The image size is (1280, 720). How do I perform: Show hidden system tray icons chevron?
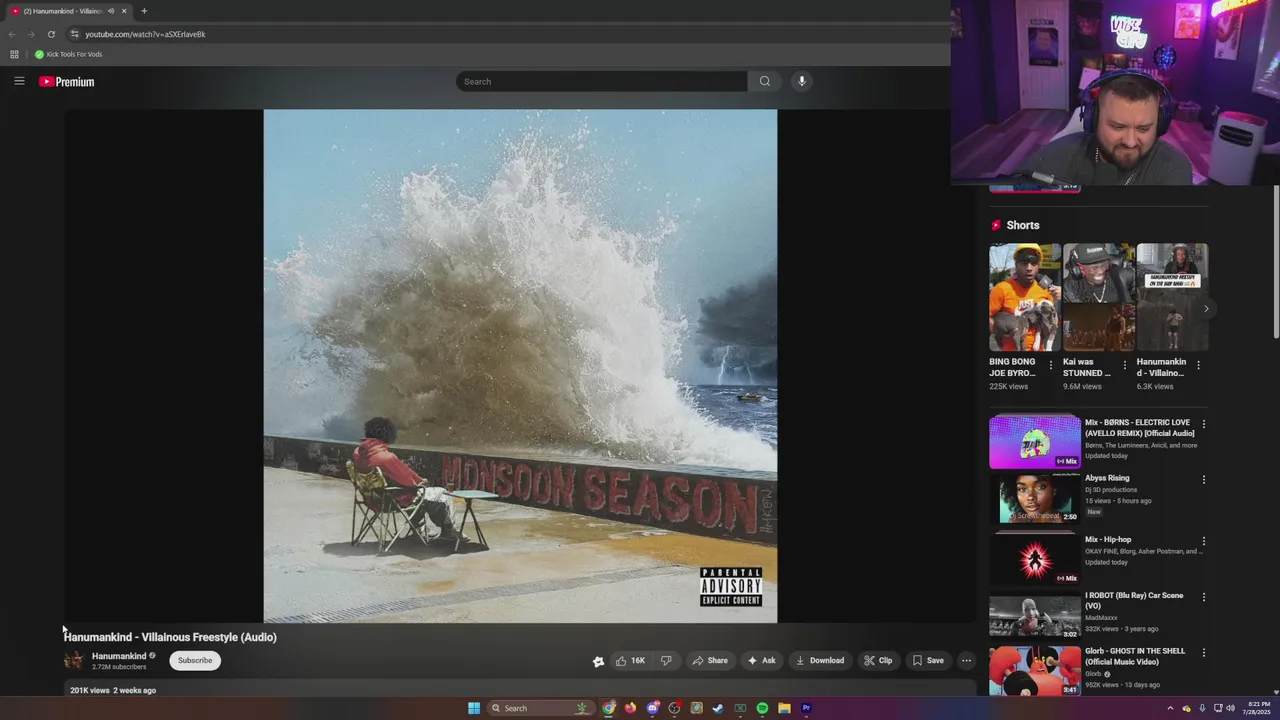1170,708
